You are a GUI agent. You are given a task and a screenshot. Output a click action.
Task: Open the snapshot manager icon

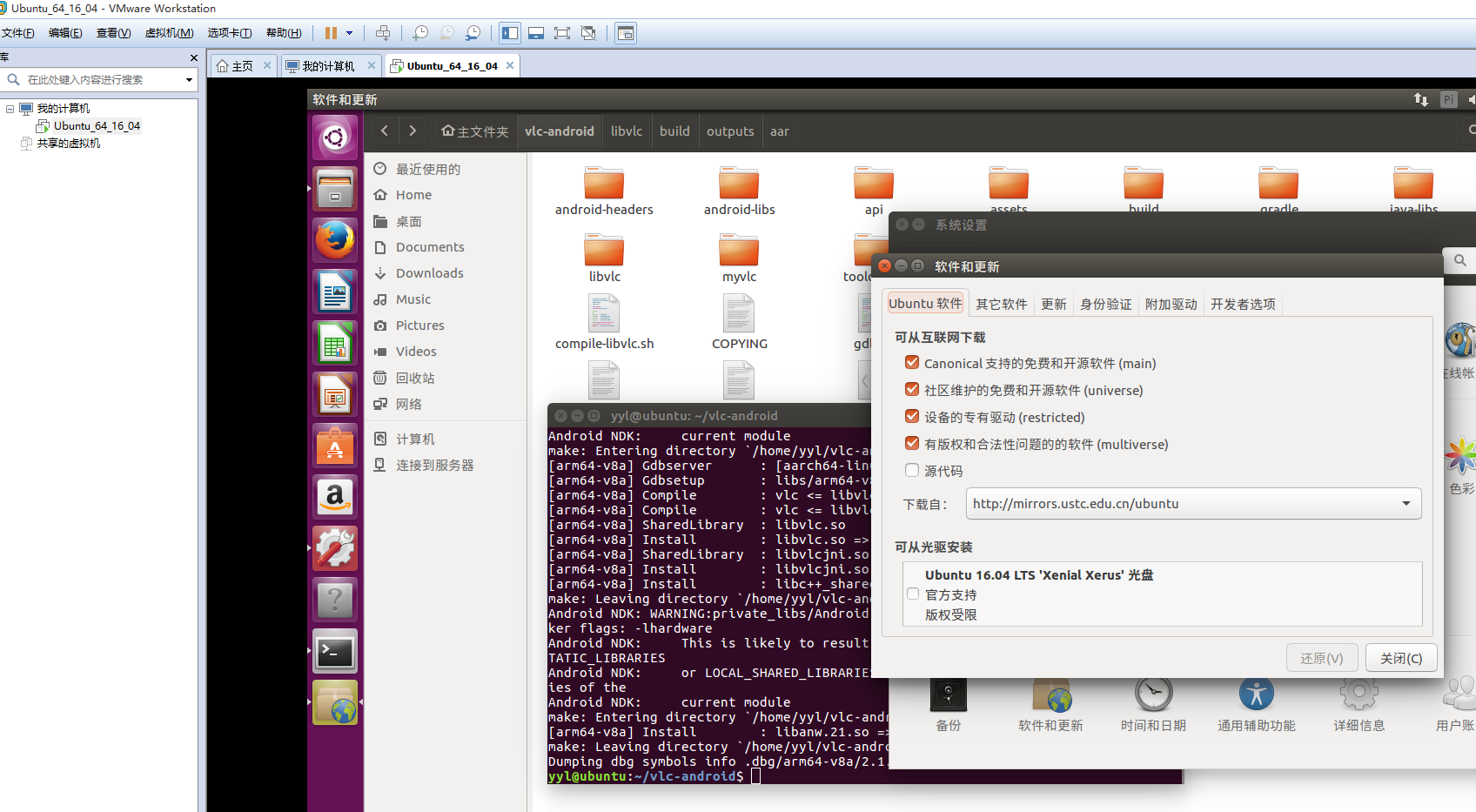click(x=473, y=33)
